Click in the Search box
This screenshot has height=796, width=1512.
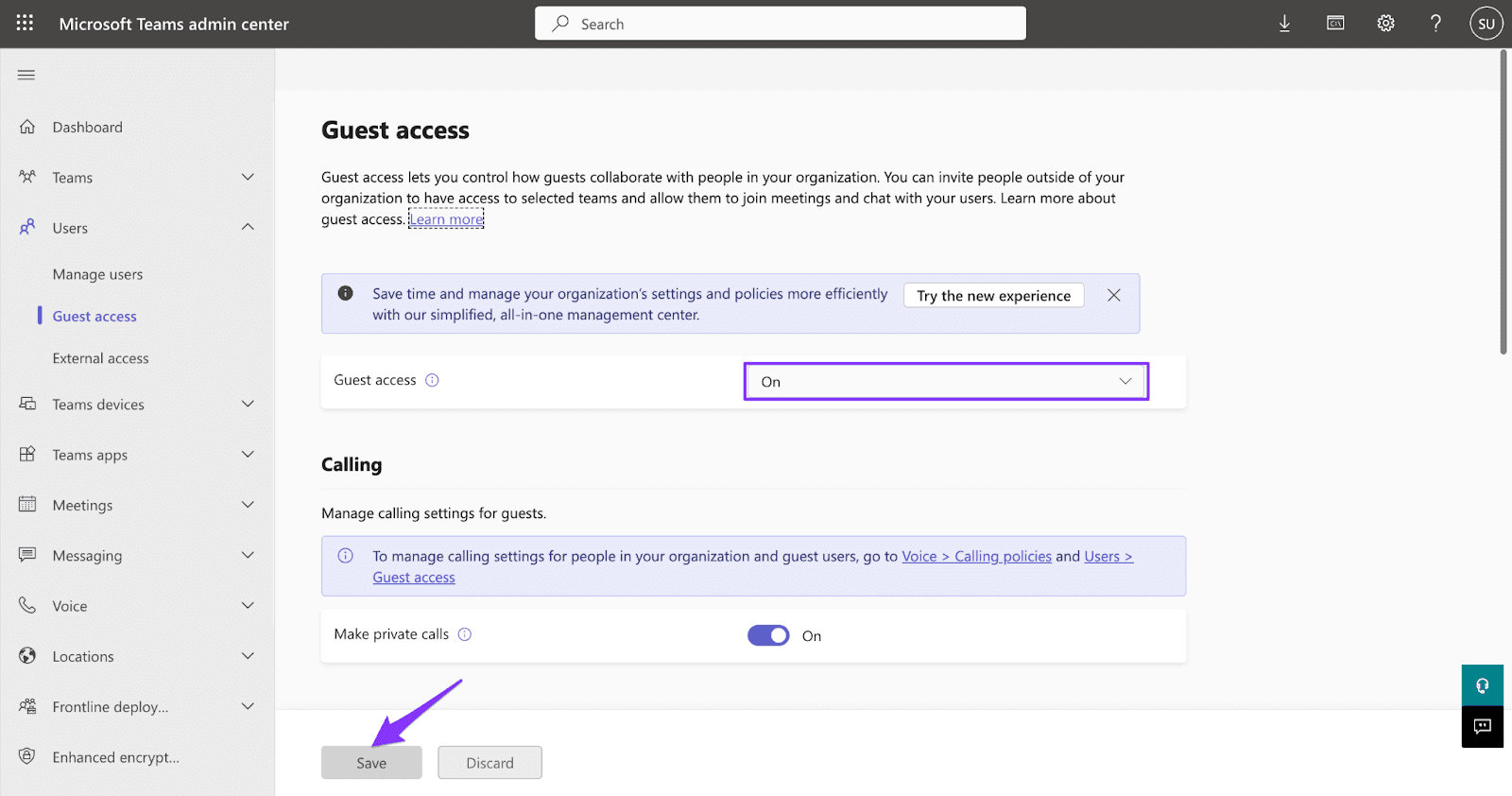coord(781,24)
